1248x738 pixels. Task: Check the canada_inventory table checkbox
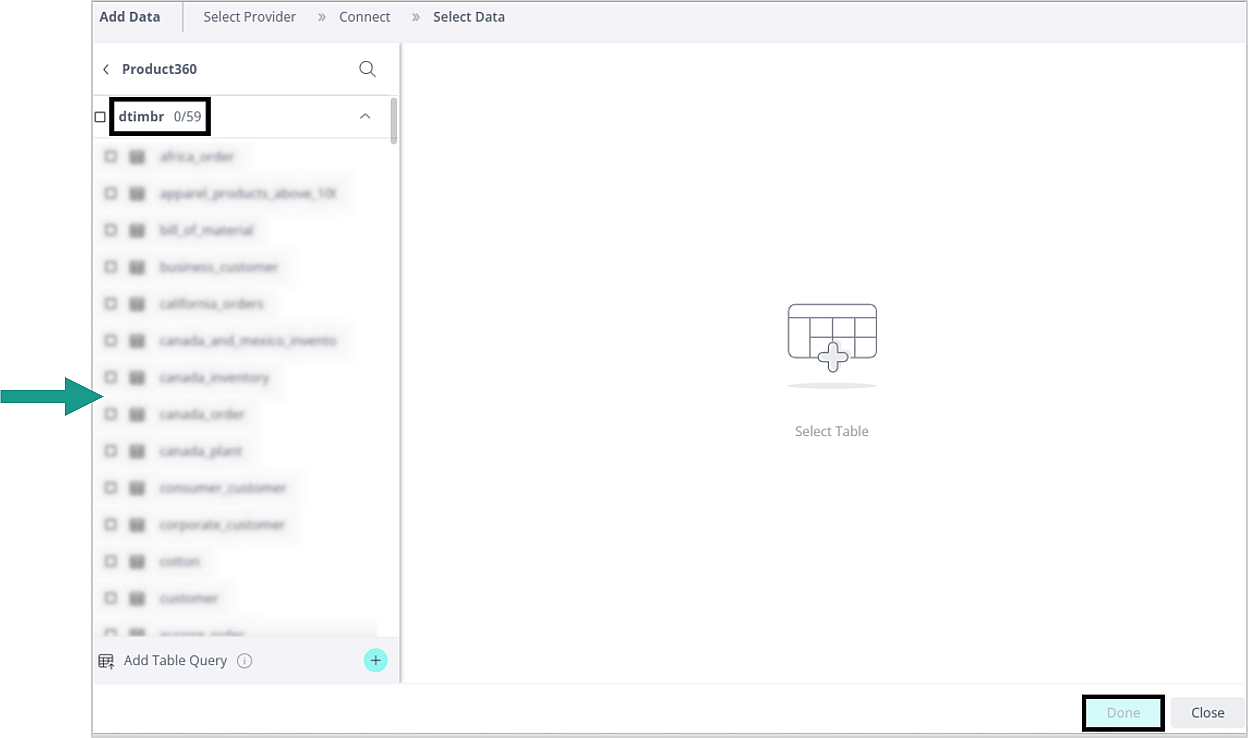(111, 378)
